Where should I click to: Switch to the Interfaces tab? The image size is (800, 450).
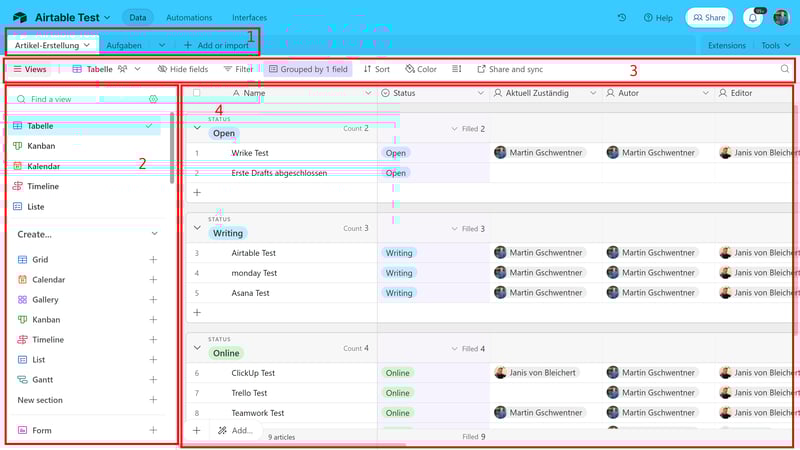click(x=249, y=17)
